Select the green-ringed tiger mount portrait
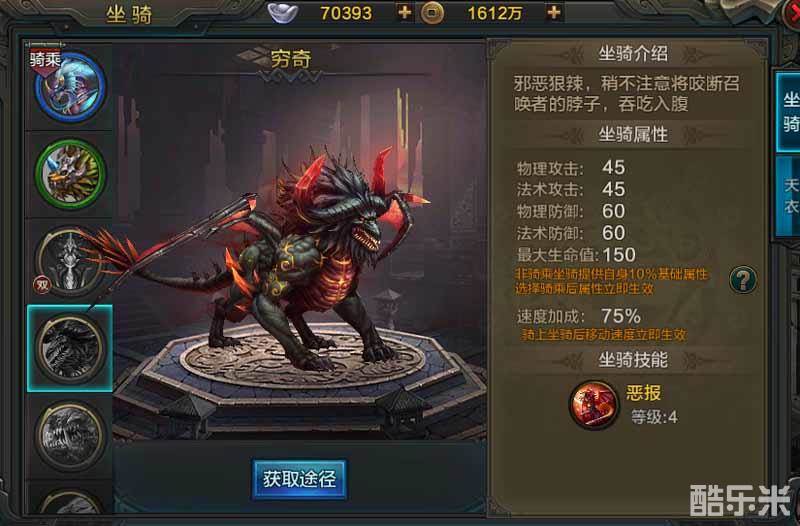Image resolution: width=800 pixels, height=526 pixels. pyautogui.click(x=70, y=174)
